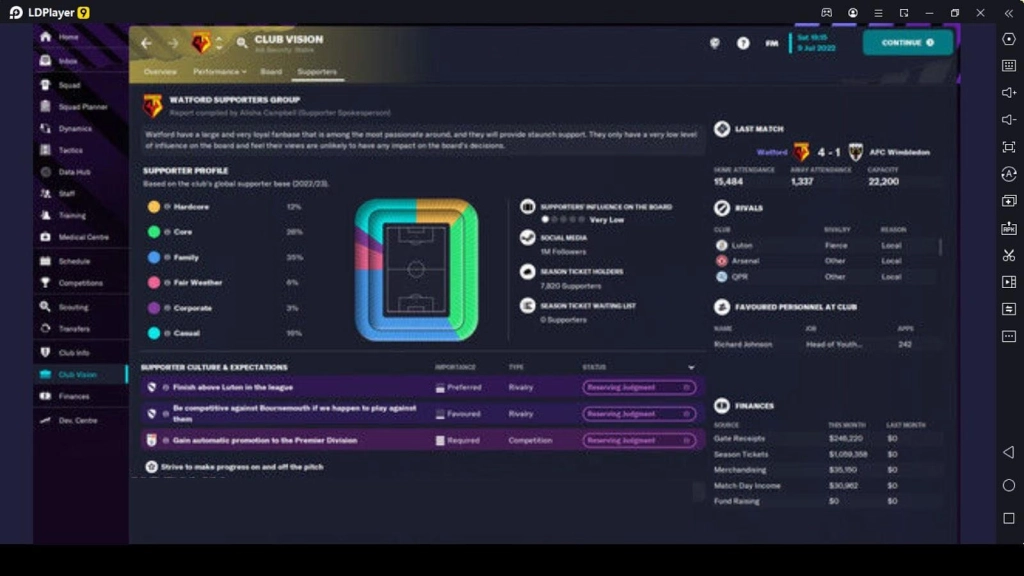The image size is (1024, 576).
Task: Click the Hardcore orange color dot
Action: tap(153, 207)
